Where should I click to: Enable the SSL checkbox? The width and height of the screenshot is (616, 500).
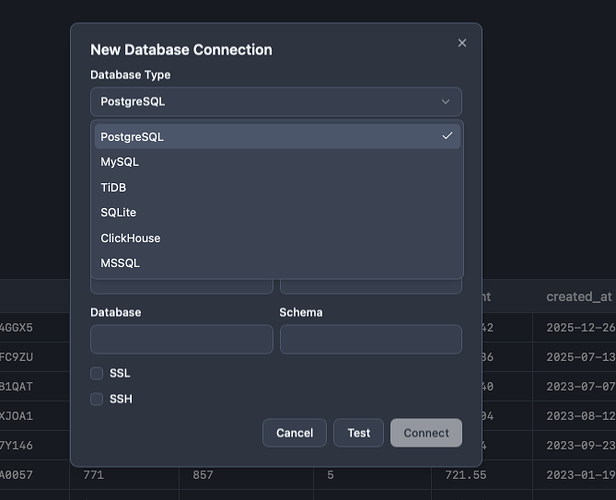coord(97,373)
